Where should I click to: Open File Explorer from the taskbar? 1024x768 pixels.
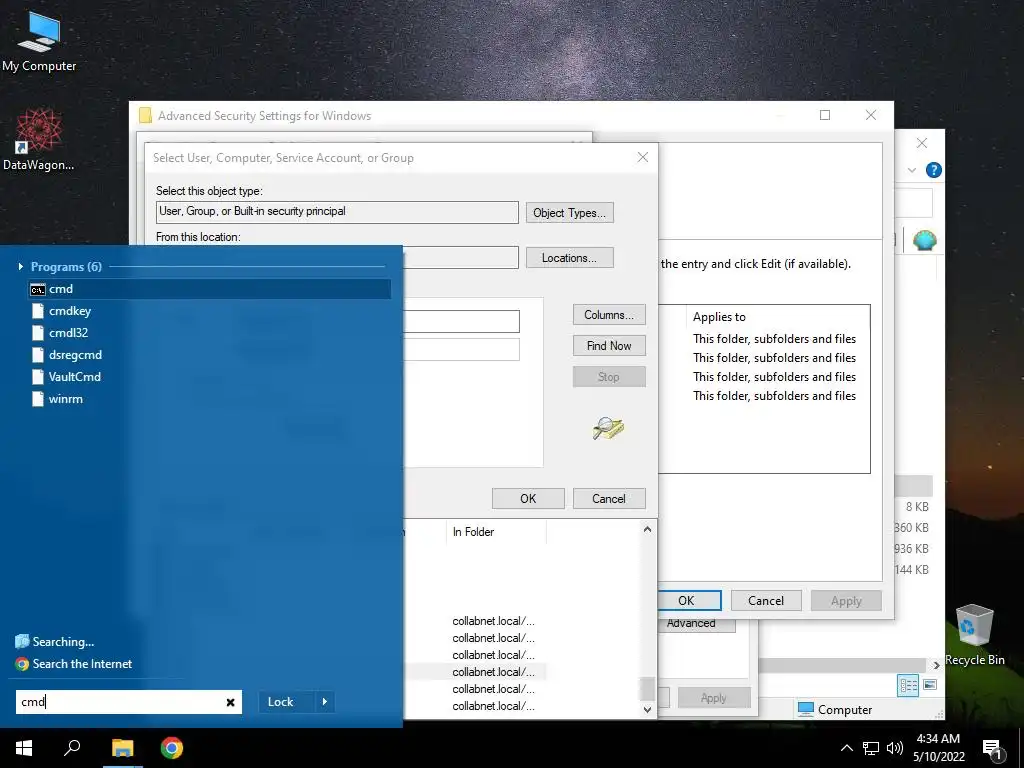pos(122,748)
